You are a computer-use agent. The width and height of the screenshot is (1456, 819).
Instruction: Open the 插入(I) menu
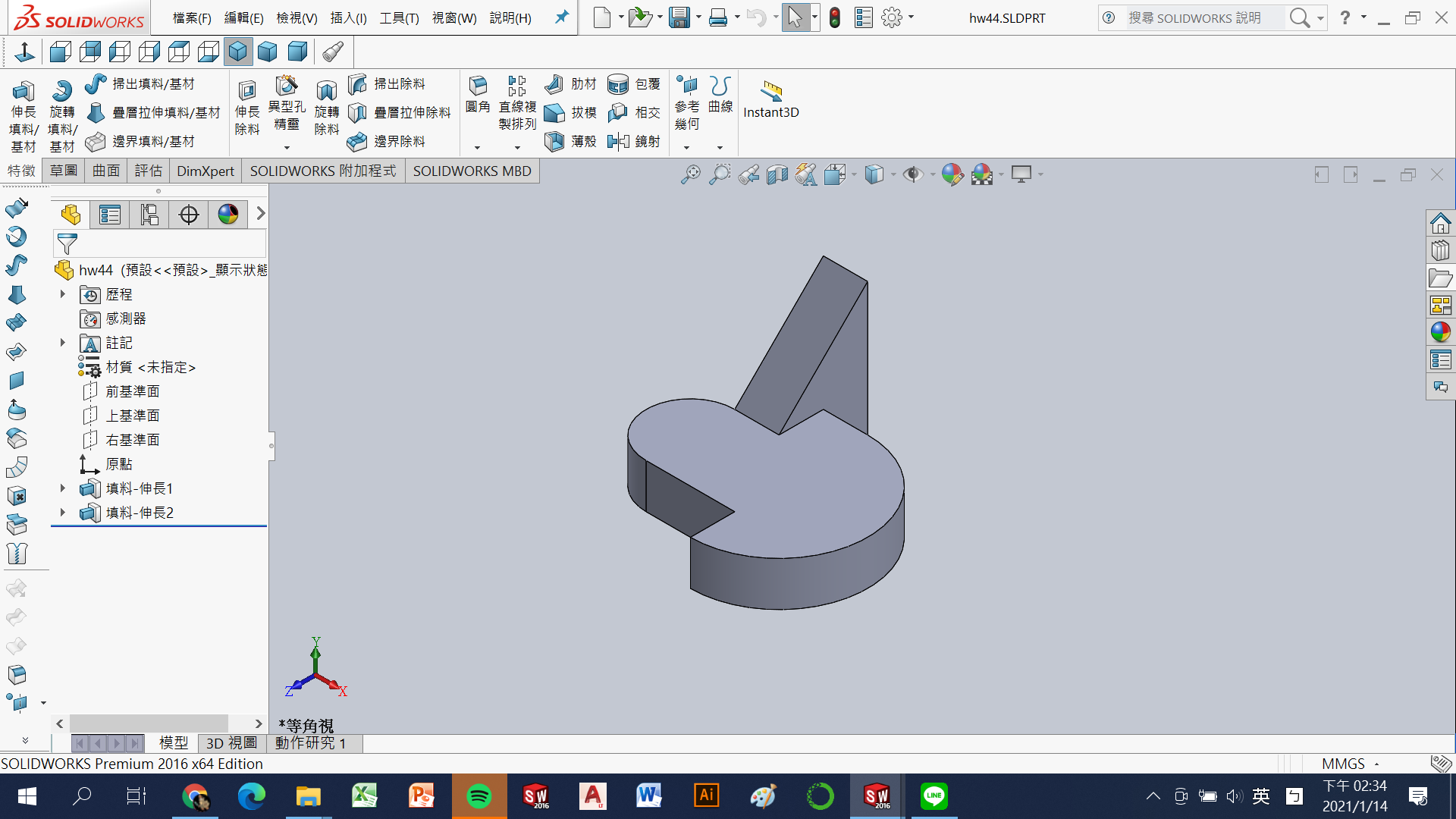(x=348, y=17)
